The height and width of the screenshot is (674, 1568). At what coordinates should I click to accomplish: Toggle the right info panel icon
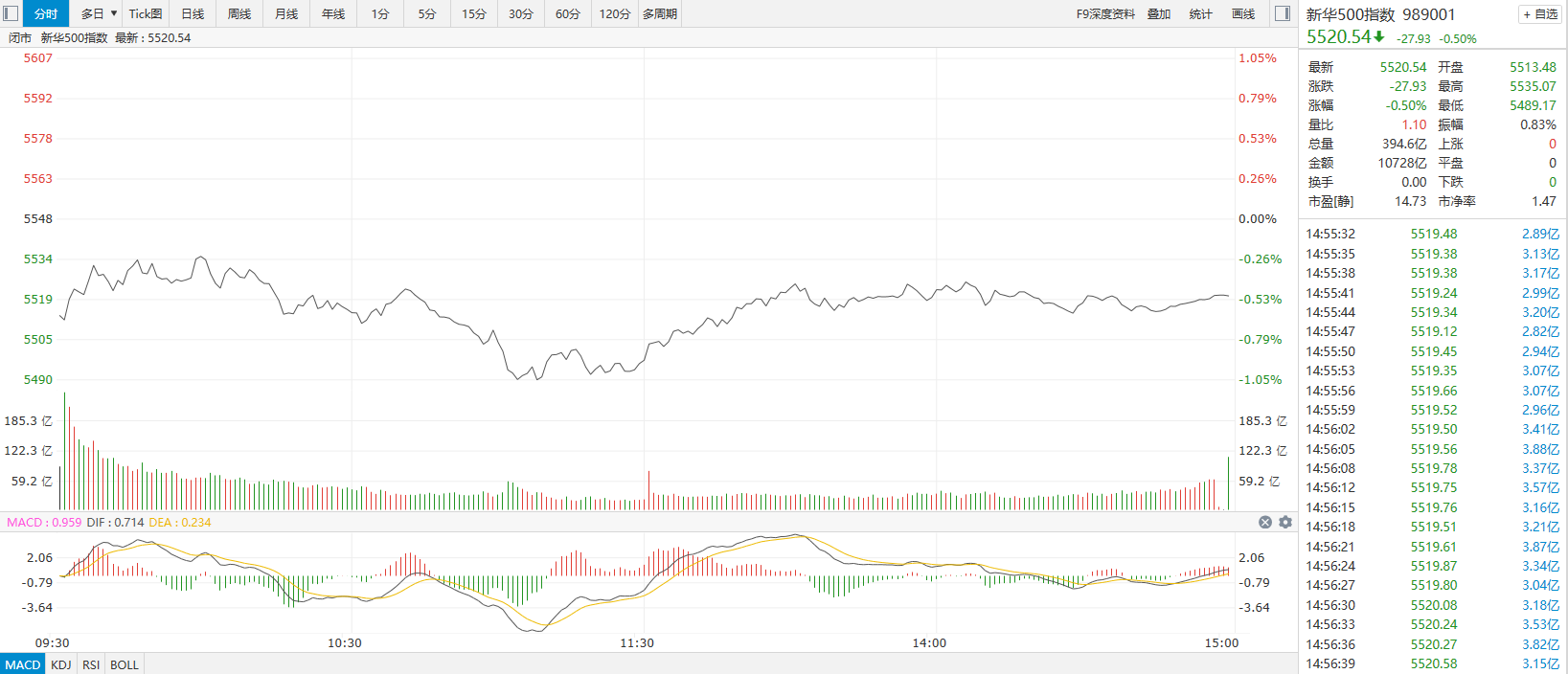click(1283, 13)
